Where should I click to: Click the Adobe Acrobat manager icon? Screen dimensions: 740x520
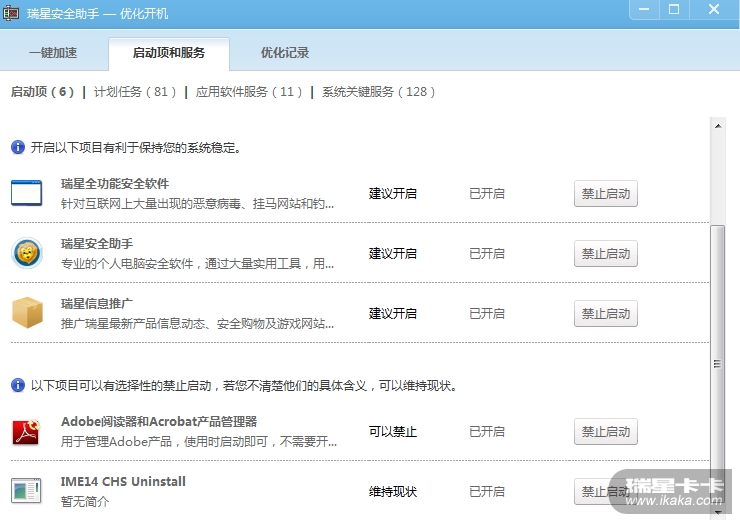click(26, 432)
